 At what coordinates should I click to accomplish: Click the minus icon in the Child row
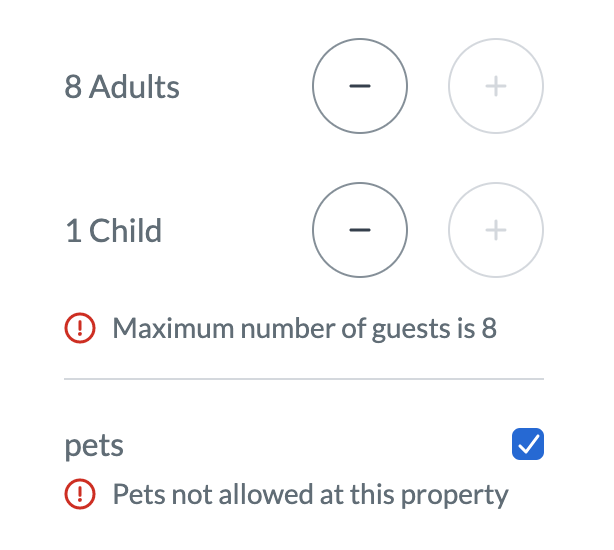click(x=360, y=230)
